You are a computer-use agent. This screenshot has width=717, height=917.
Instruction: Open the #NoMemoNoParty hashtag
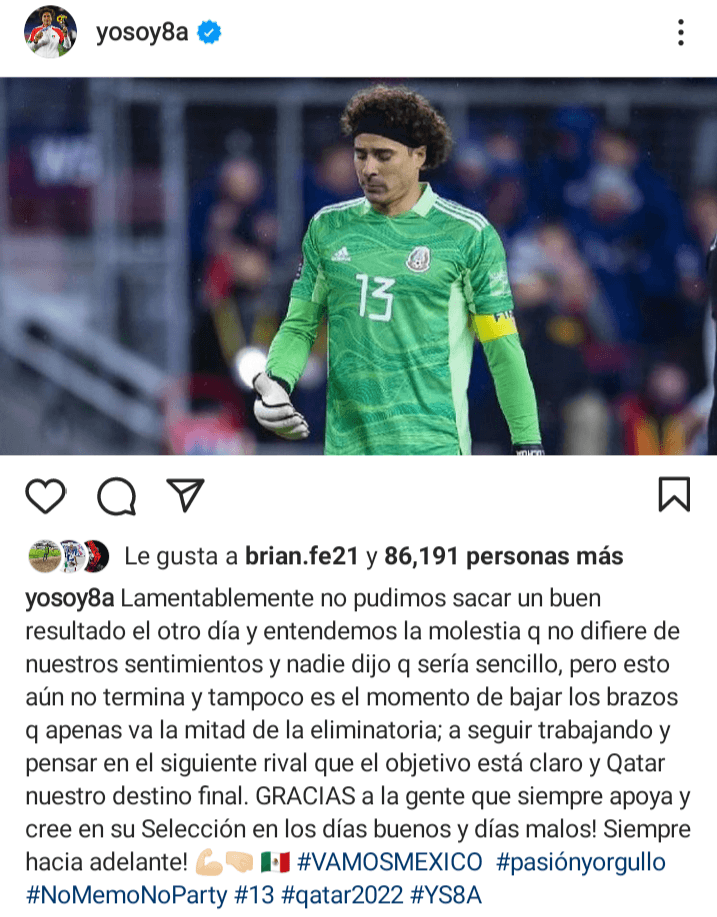126,895
